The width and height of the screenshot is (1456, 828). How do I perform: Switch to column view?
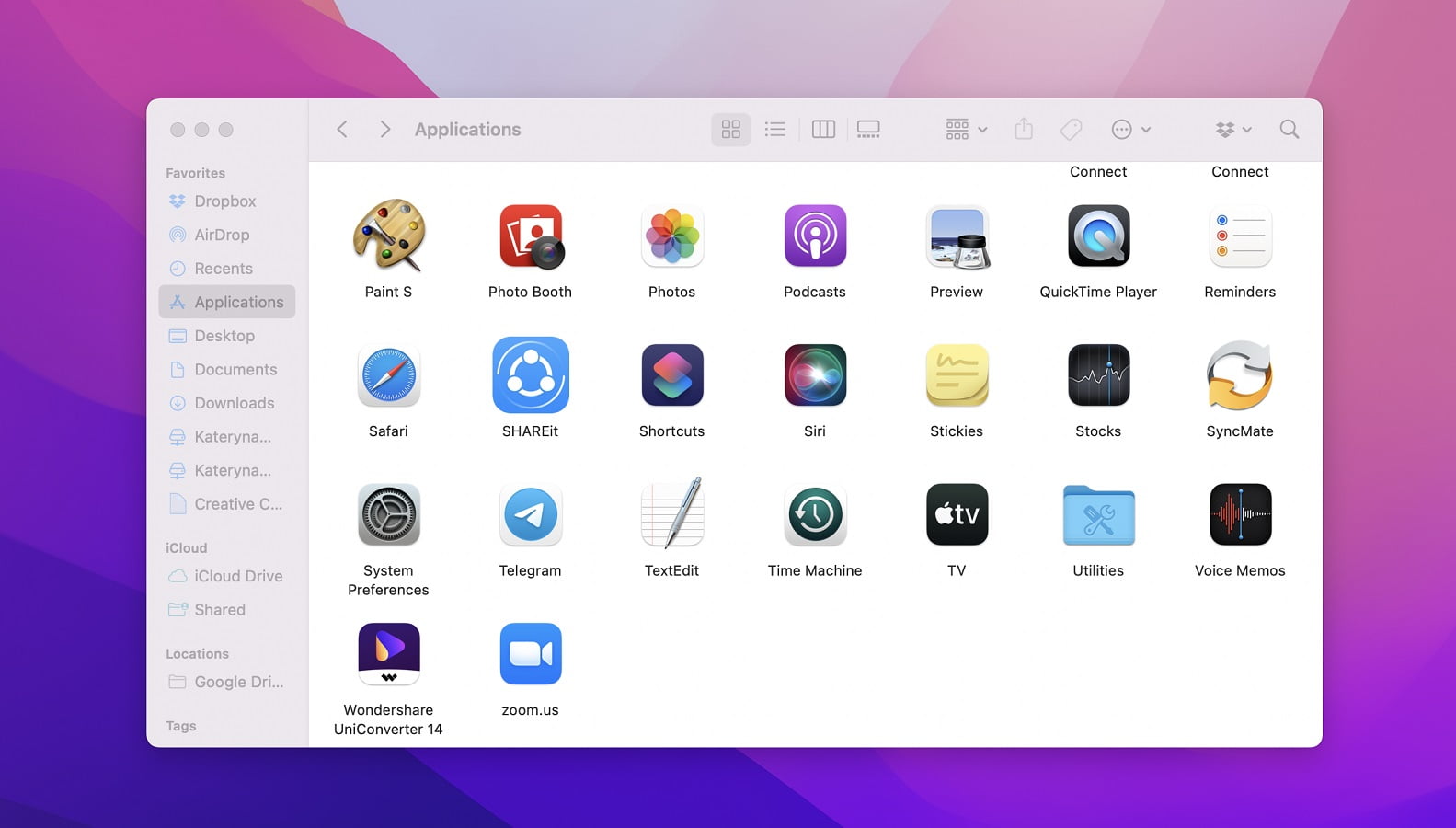click(823, 130)
